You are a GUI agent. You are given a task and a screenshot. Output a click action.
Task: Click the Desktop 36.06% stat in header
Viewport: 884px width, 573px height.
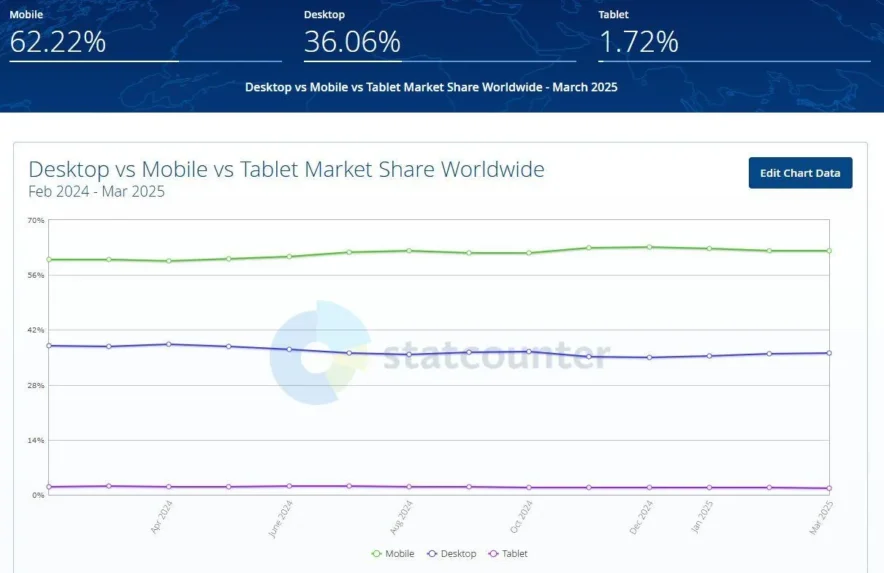[x=352, y=41]
